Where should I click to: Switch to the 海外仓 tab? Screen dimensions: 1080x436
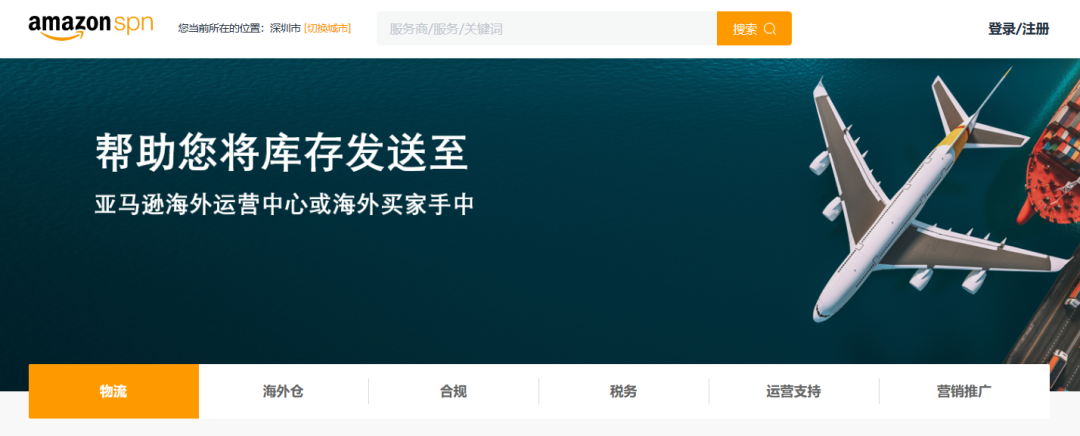click(283, 391)
